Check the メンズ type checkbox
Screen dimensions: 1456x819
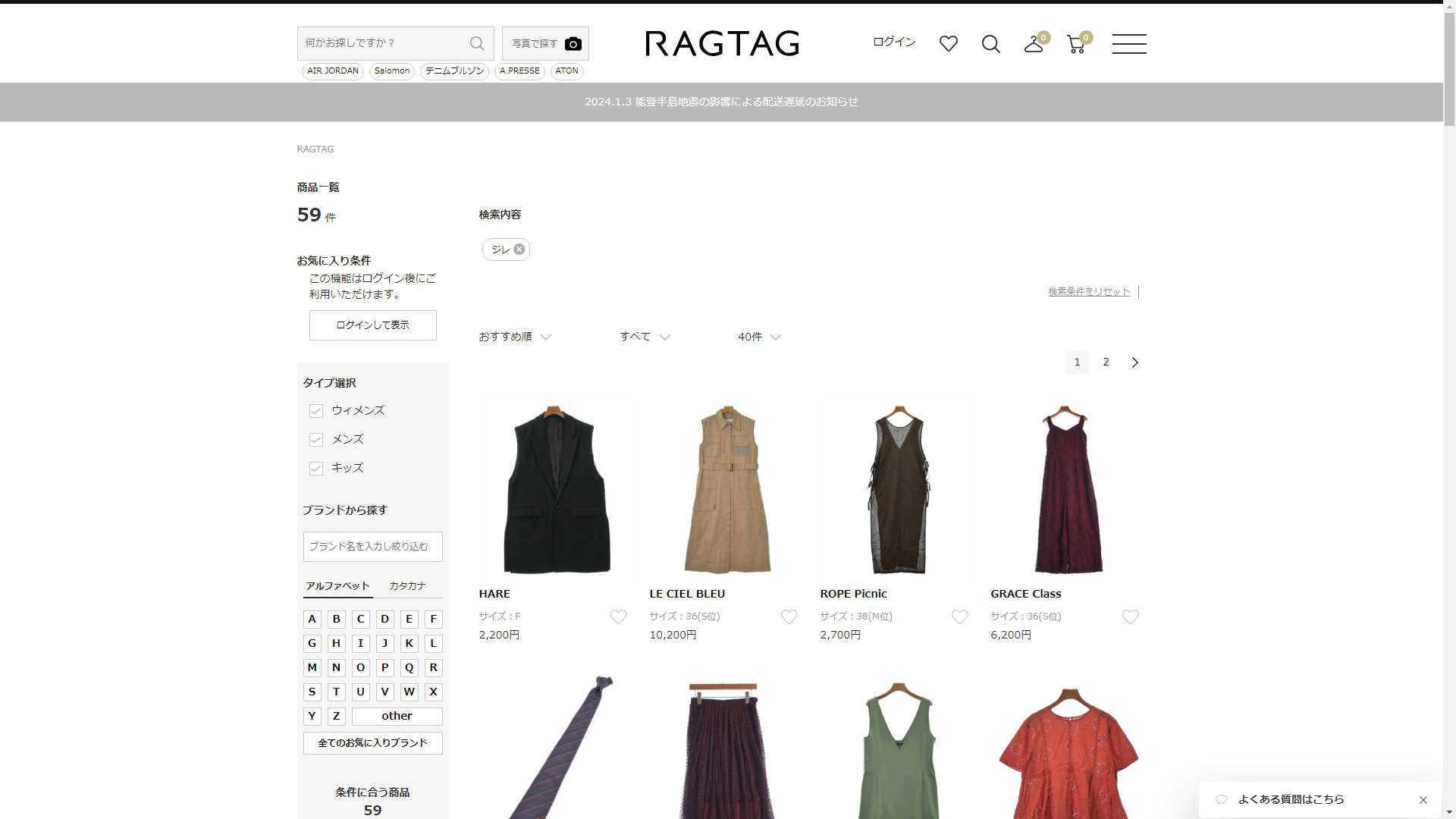[316, 440]
